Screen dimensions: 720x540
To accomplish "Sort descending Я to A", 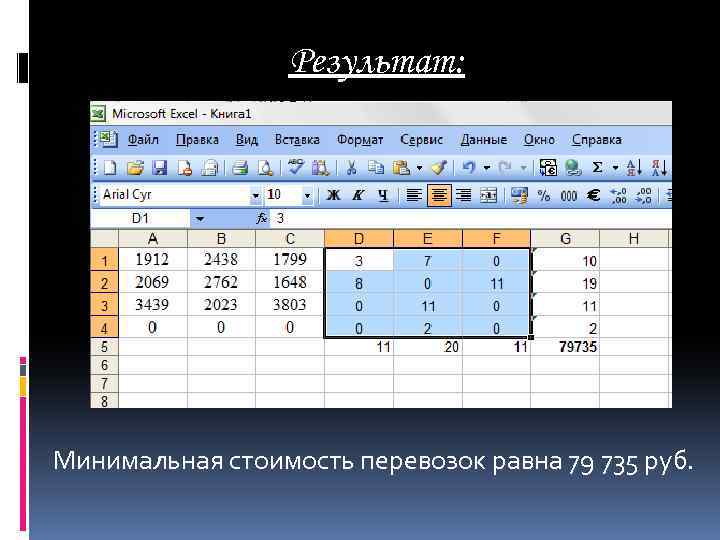I will pyautogui.click(x=659, y=168).
